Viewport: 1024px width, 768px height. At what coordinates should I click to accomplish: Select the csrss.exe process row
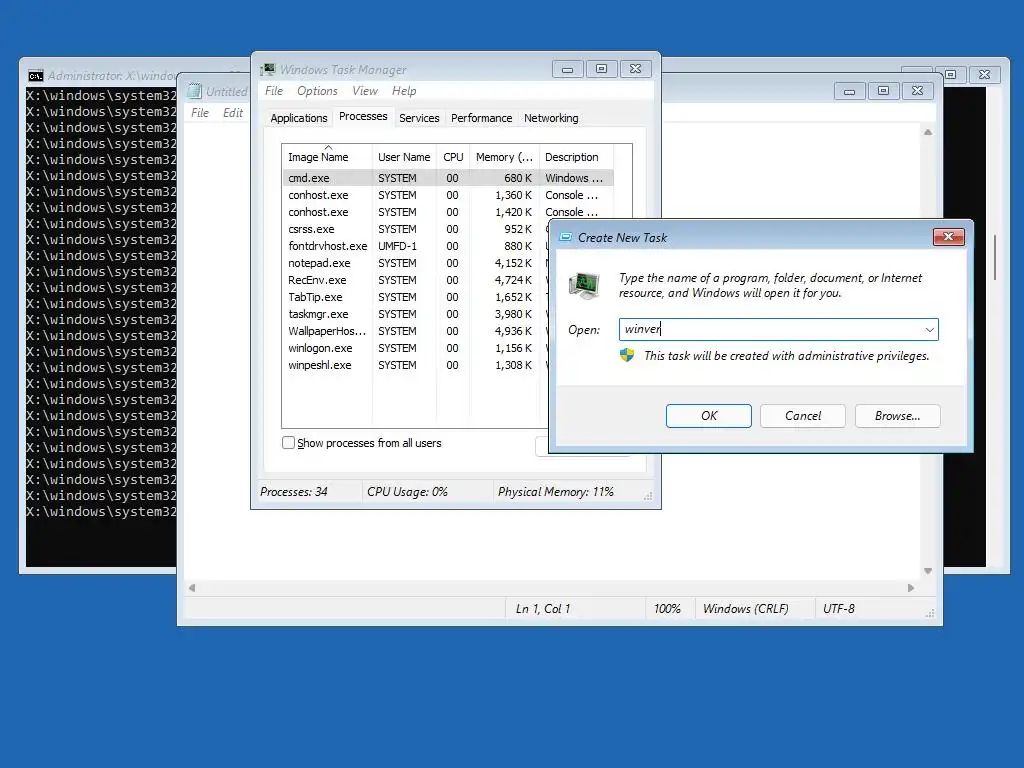coord(415,229)
